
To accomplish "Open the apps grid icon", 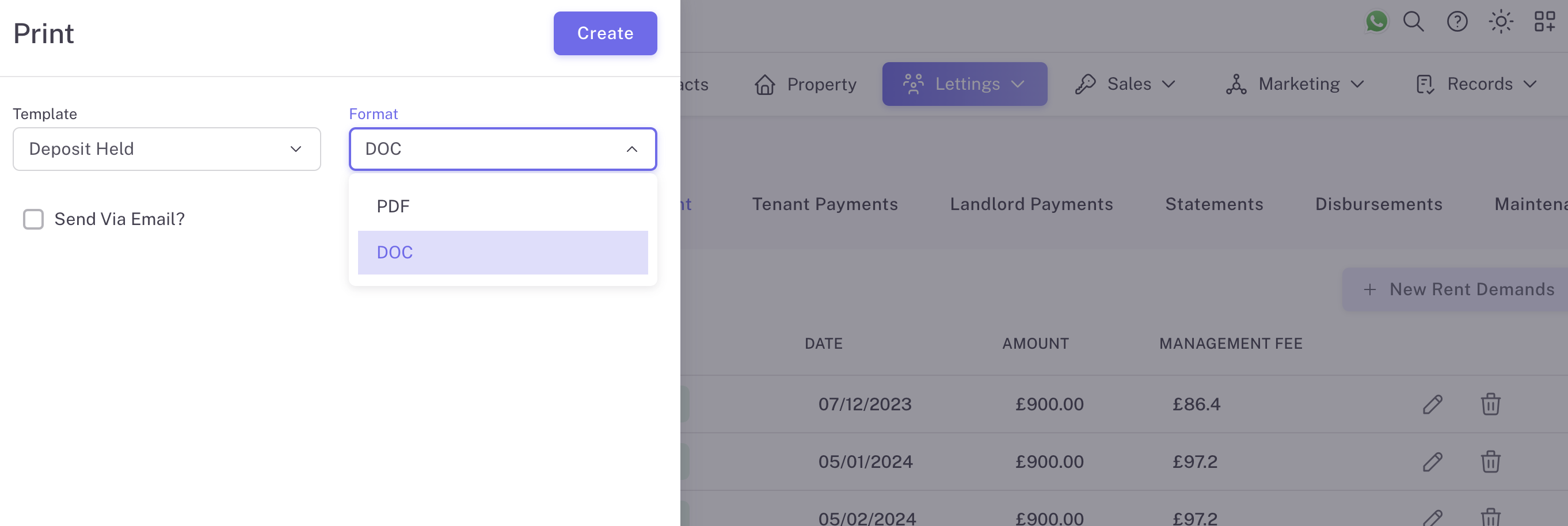I will [x=1544, y=22].
